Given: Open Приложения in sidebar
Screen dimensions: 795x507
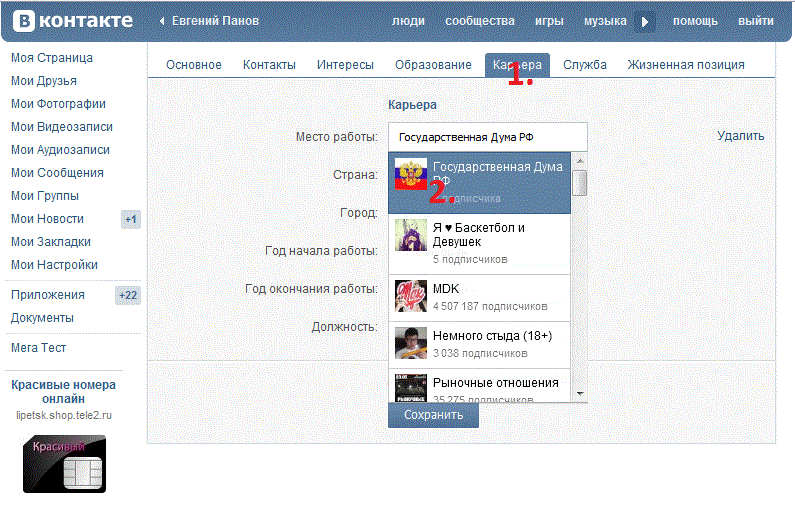Looking at the screenshot, I should pos(48,295).
